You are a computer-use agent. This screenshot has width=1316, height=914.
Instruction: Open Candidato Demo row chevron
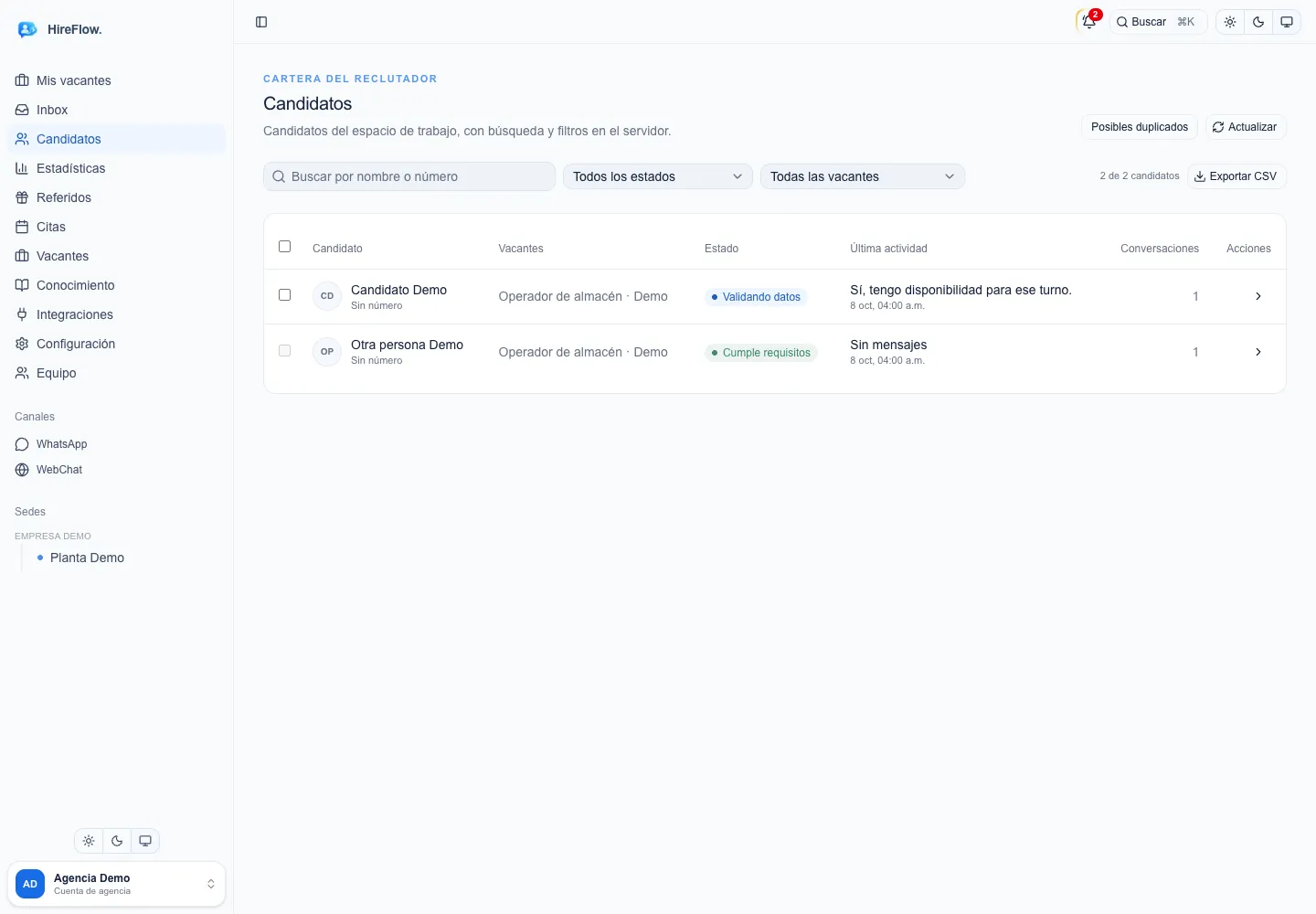click(1258, 296)
